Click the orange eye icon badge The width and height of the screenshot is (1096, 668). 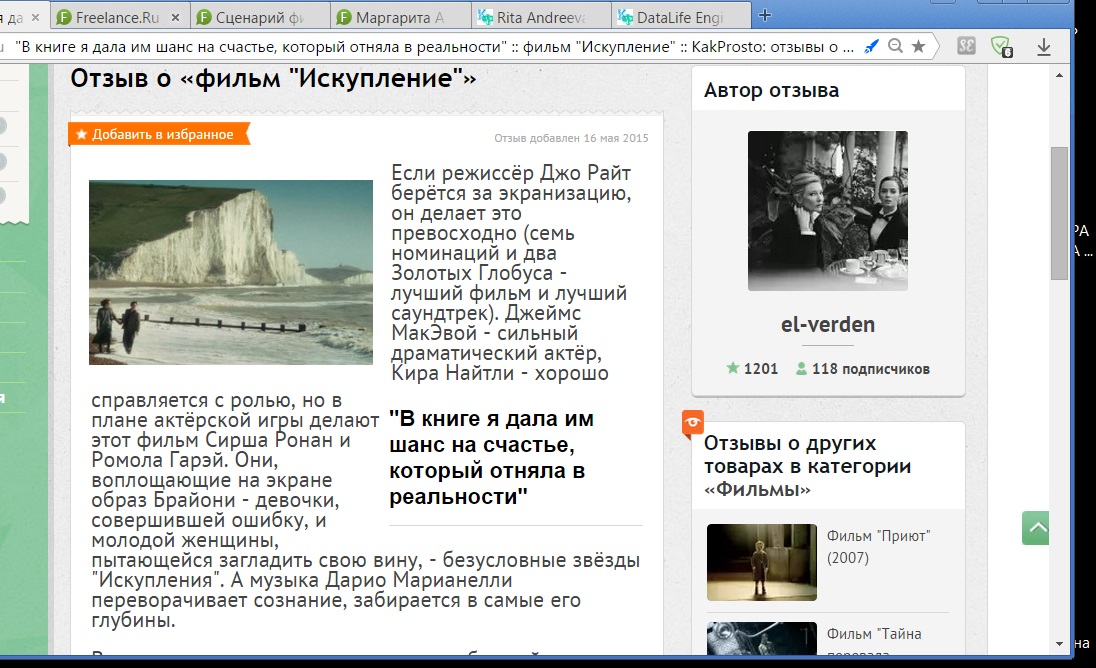pyautogui.click(x=693, y=423)
